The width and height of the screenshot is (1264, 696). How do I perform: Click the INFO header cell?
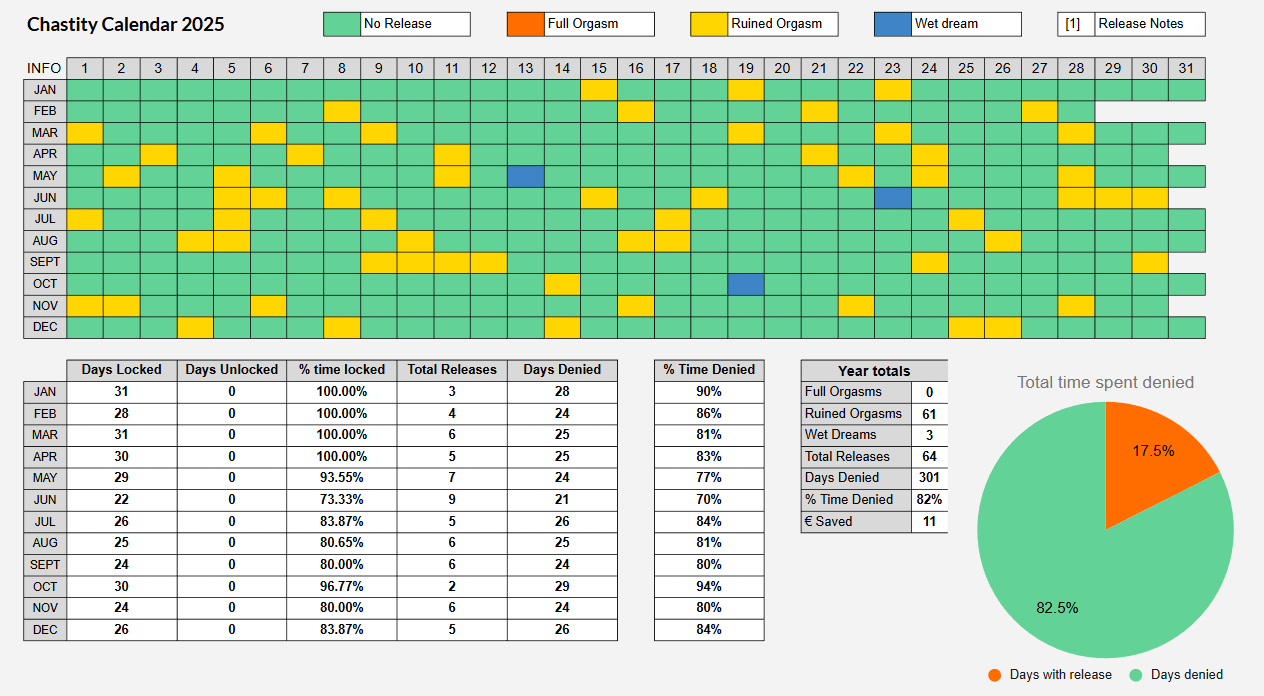44,69
